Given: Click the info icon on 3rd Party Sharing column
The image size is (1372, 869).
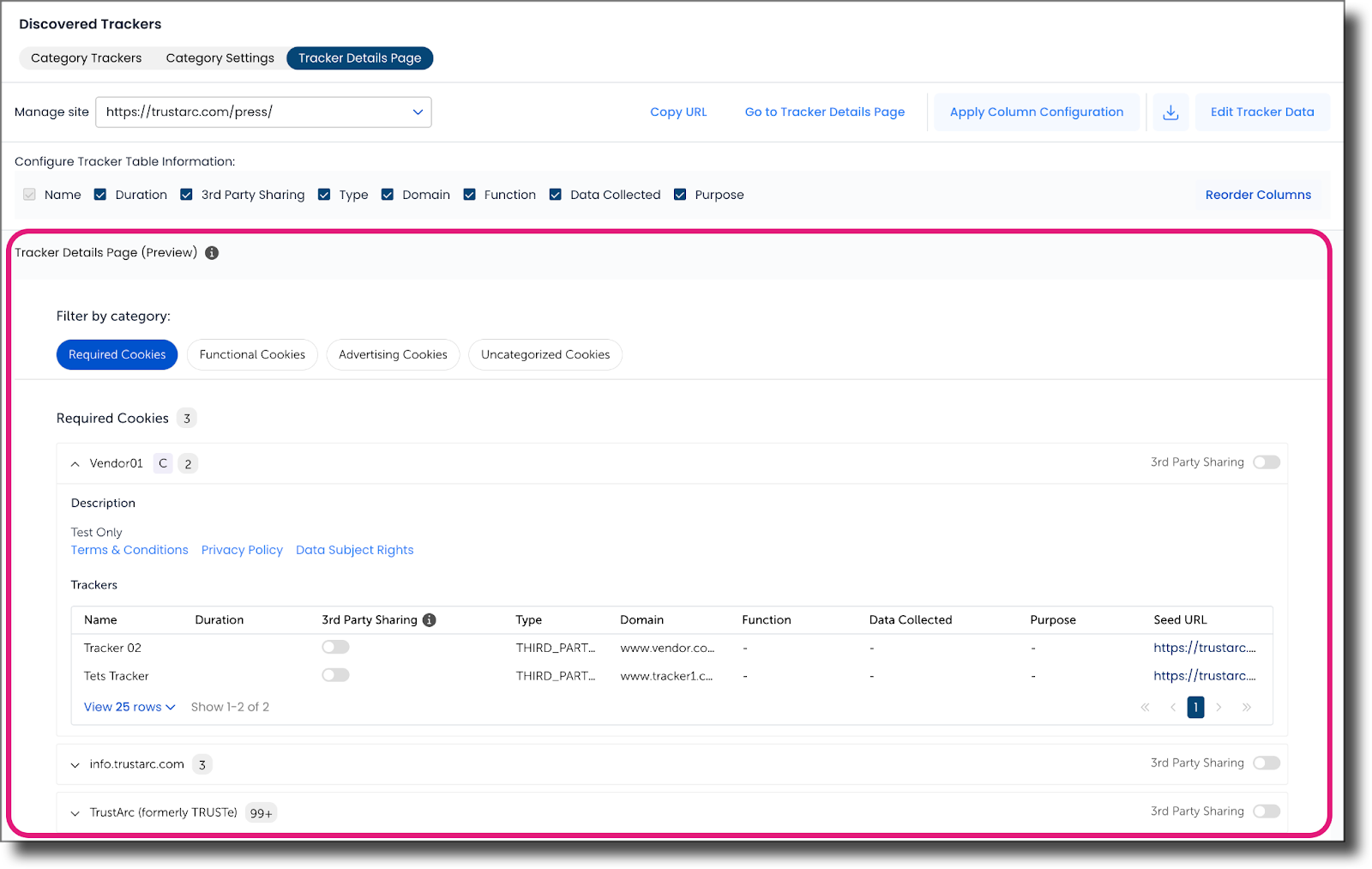Looking at the screenshot, I should coord(430,619).
